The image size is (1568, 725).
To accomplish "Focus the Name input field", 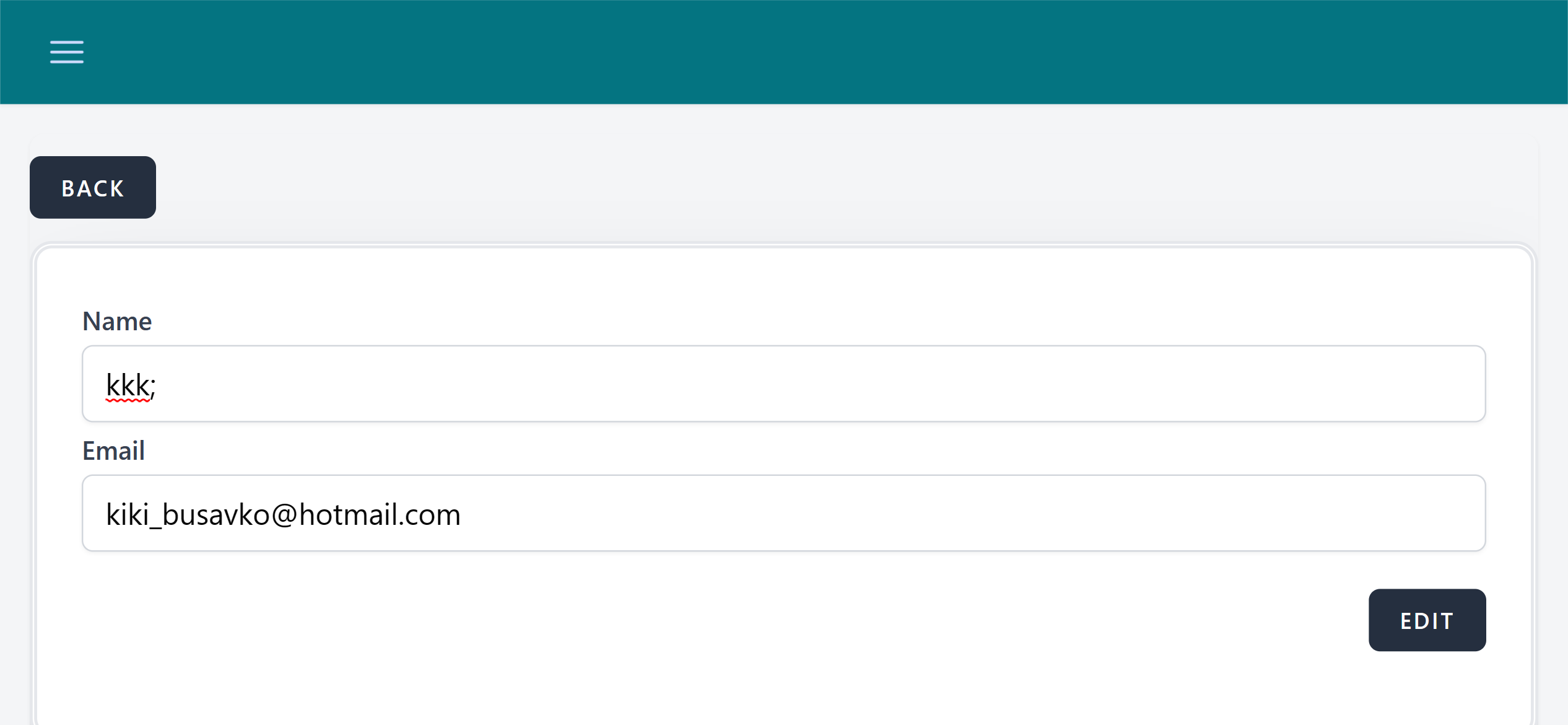I will 783,384.
